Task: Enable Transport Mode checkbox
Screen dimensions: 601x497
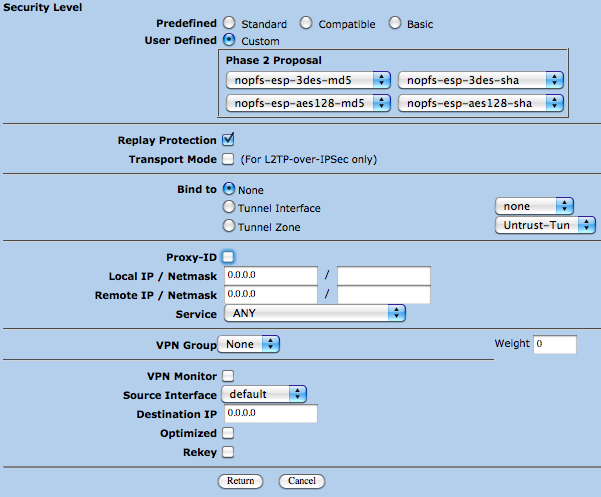Action: (228, 159)
